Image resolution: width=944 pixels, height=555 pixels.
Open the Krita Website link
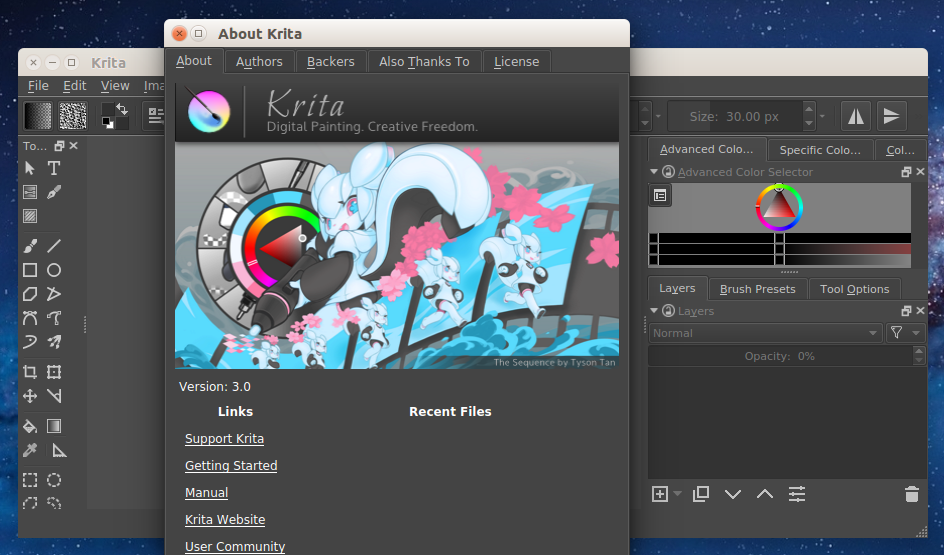point(225,519)
